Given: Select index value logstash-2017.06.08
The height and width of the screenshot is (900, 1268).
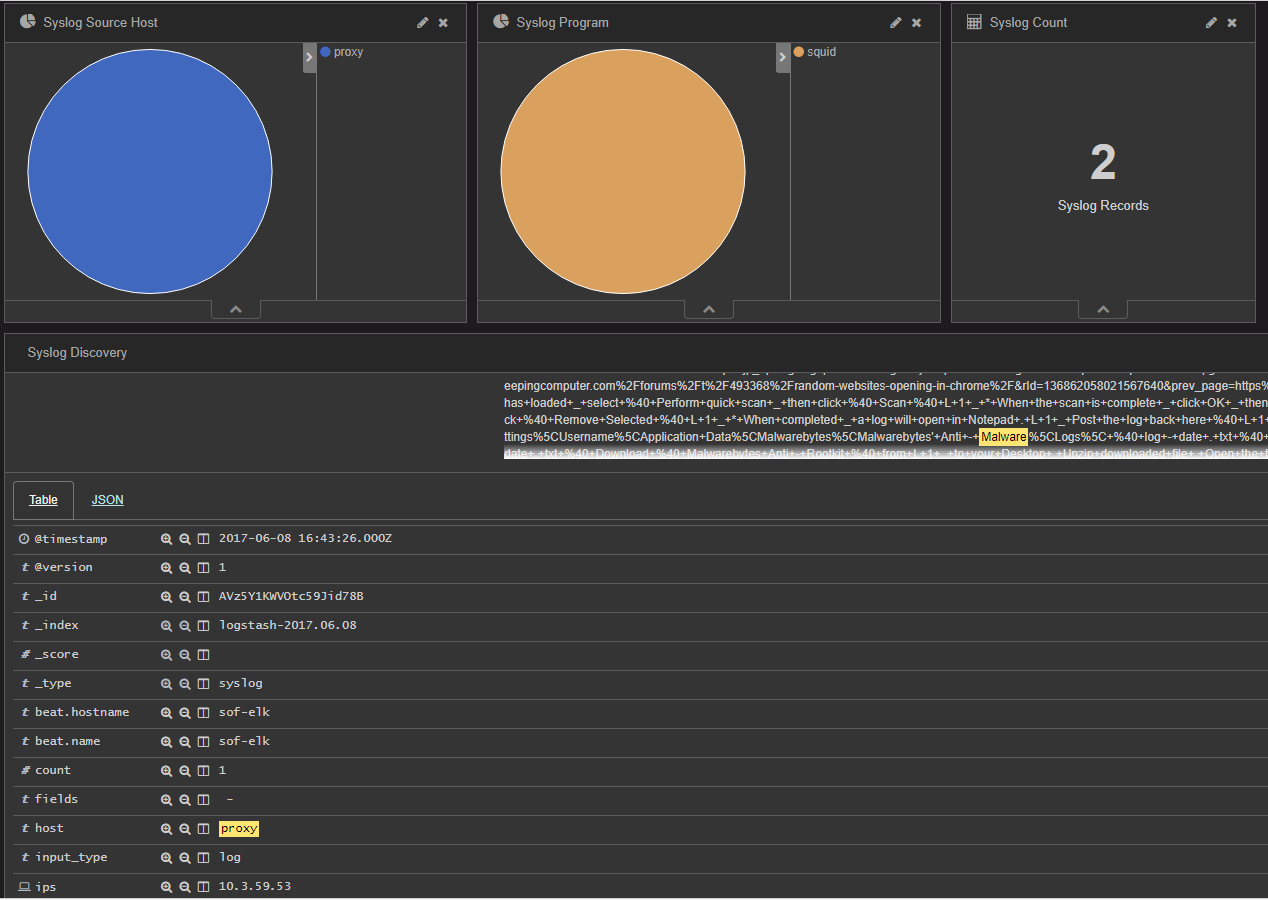Looking at the screenshot, I should click(288, 625).
